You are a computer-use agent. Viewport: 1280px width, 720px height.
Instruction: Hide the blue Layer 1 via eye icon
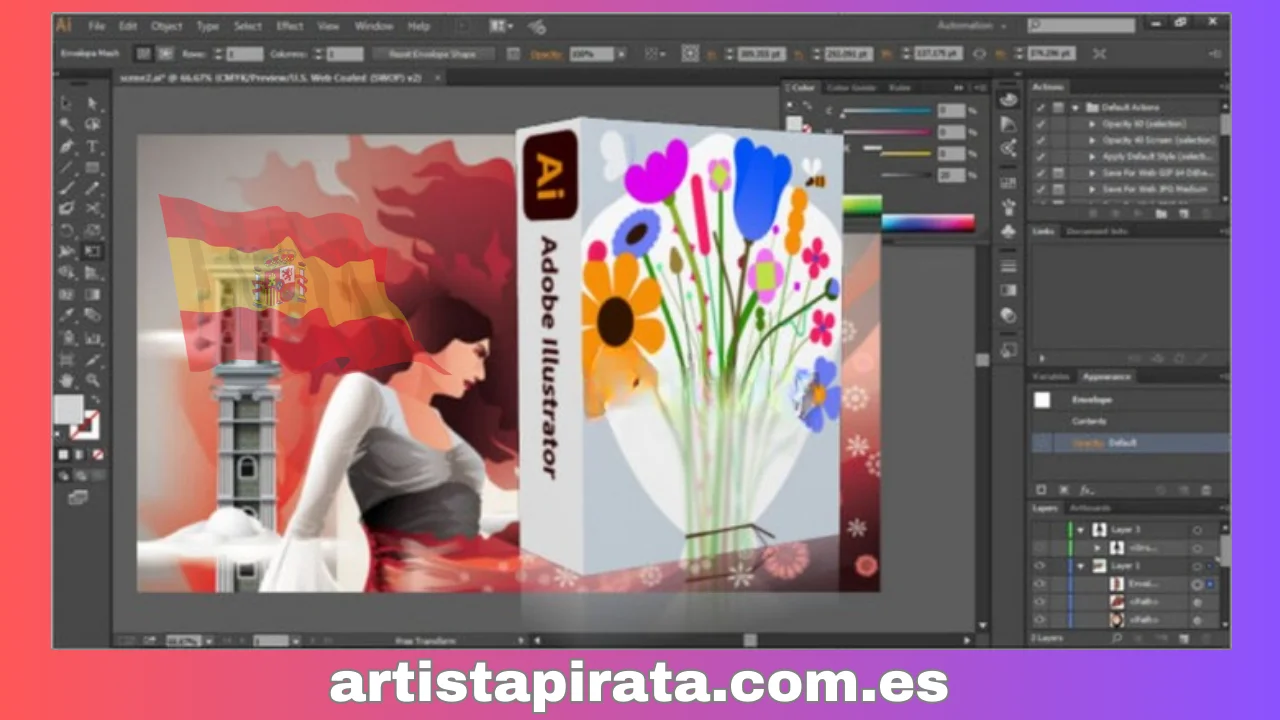1040,566
